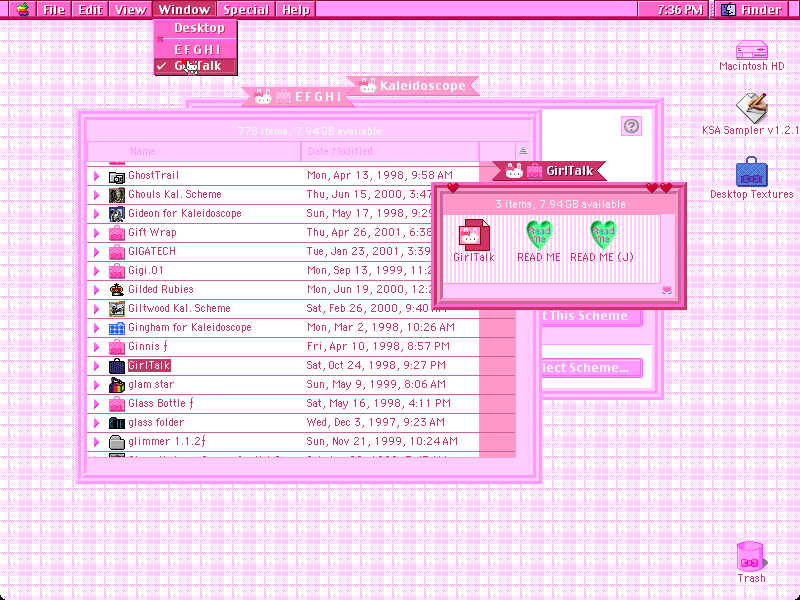Image resolution: width=800 pixels, height=600 pixels.
Task: Expand the GIGATECH disclosure triangle
Action: coord(96,252)
